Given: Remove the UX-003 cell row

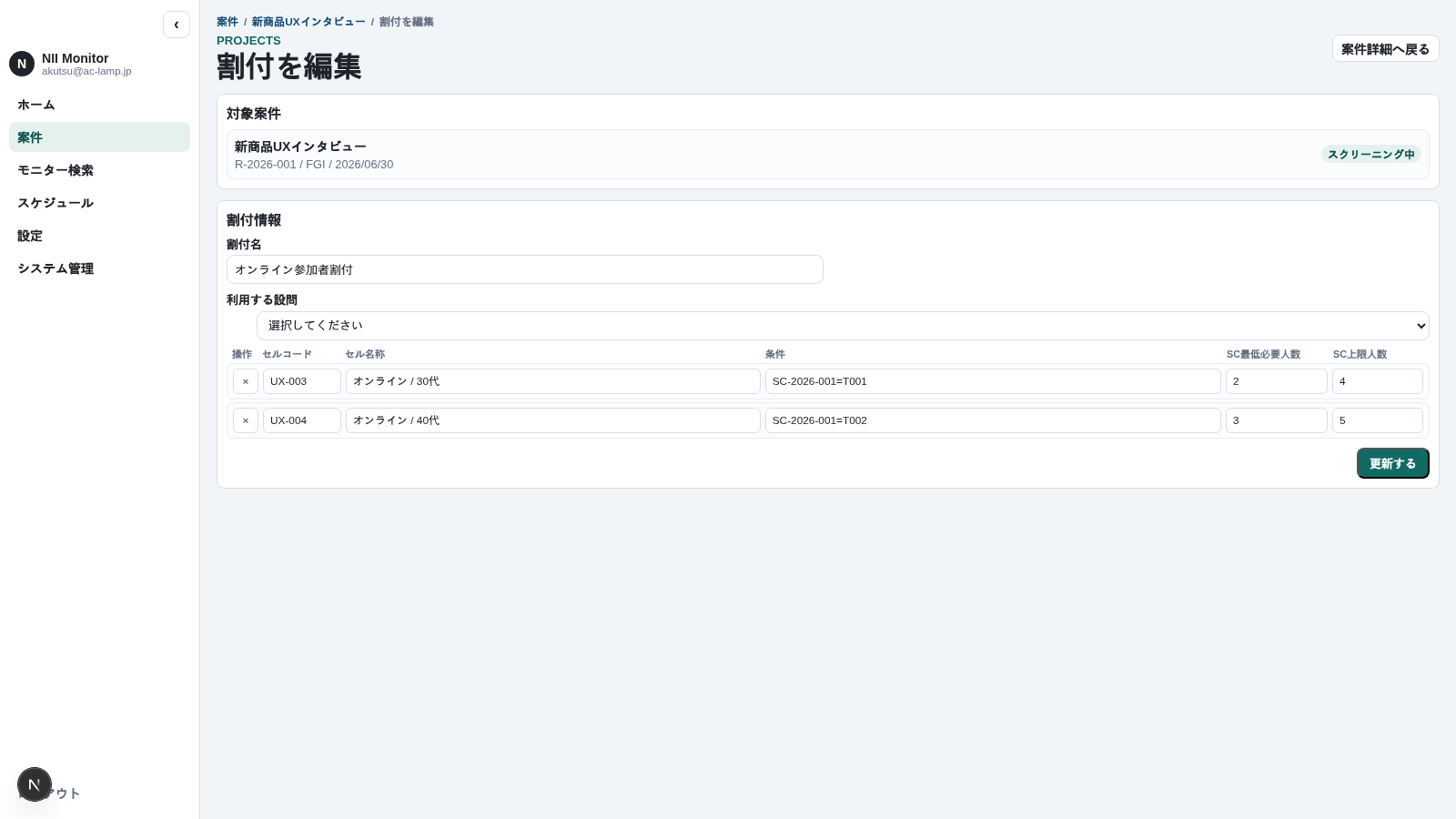Looking at the screenshot, I should pos(246,381).
